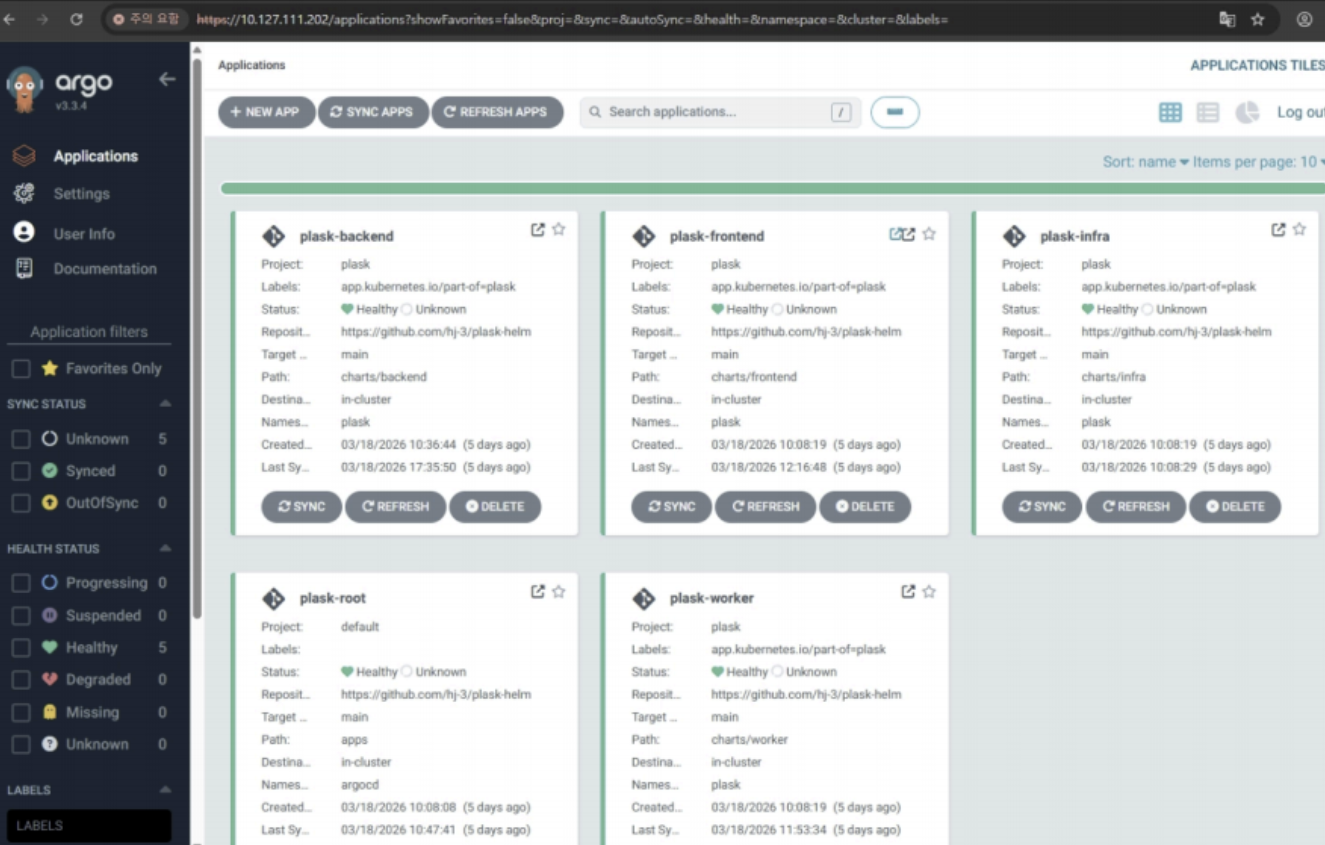This screenshot has width=1325, height=845.
Task: Bookmark this page with the browser star
Action: pos(1258,19)
